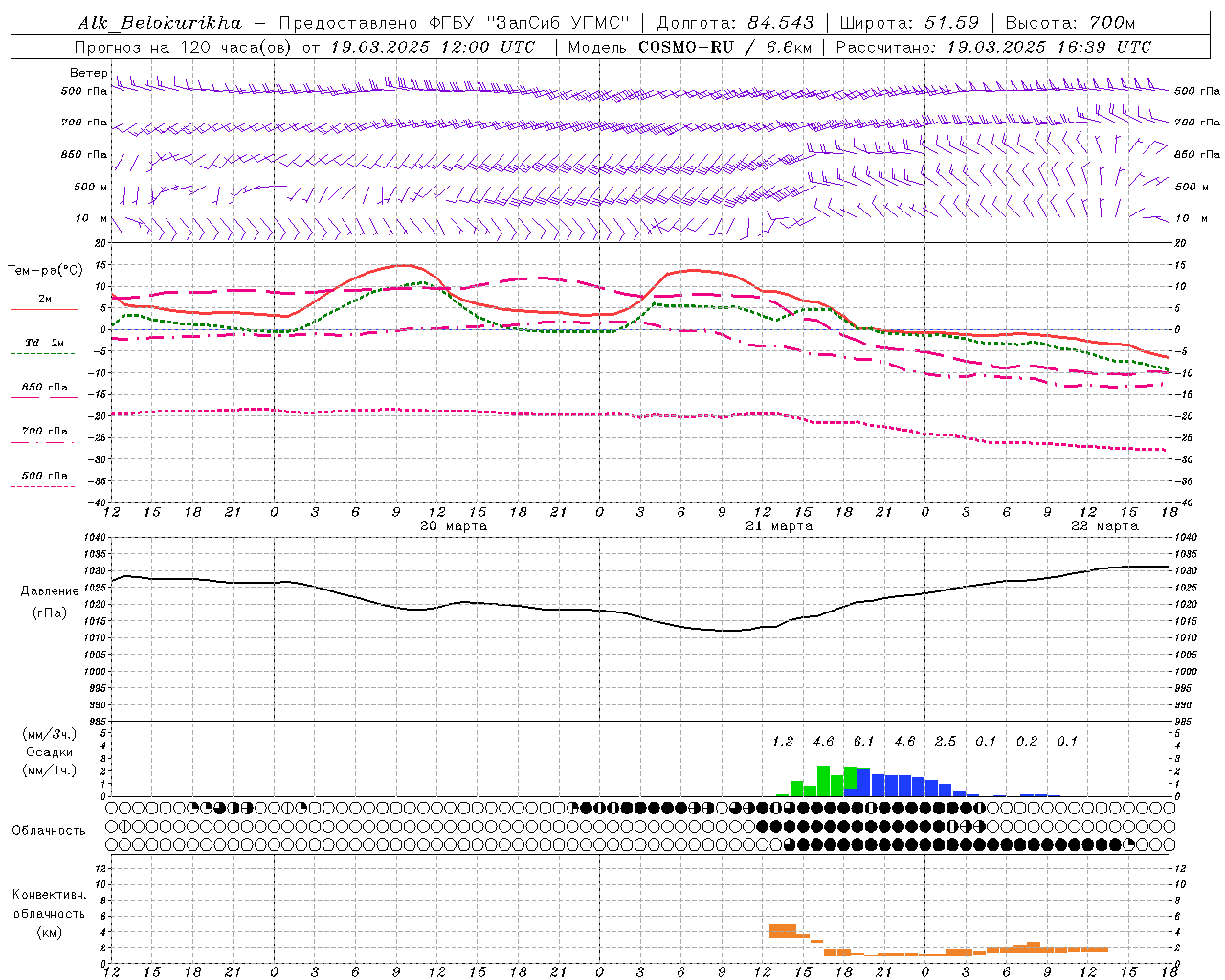This screenshot has height=980, width=1225.
Task: Click the text Прогноз на 120 часа(ов)
Action: click(183, 47)
